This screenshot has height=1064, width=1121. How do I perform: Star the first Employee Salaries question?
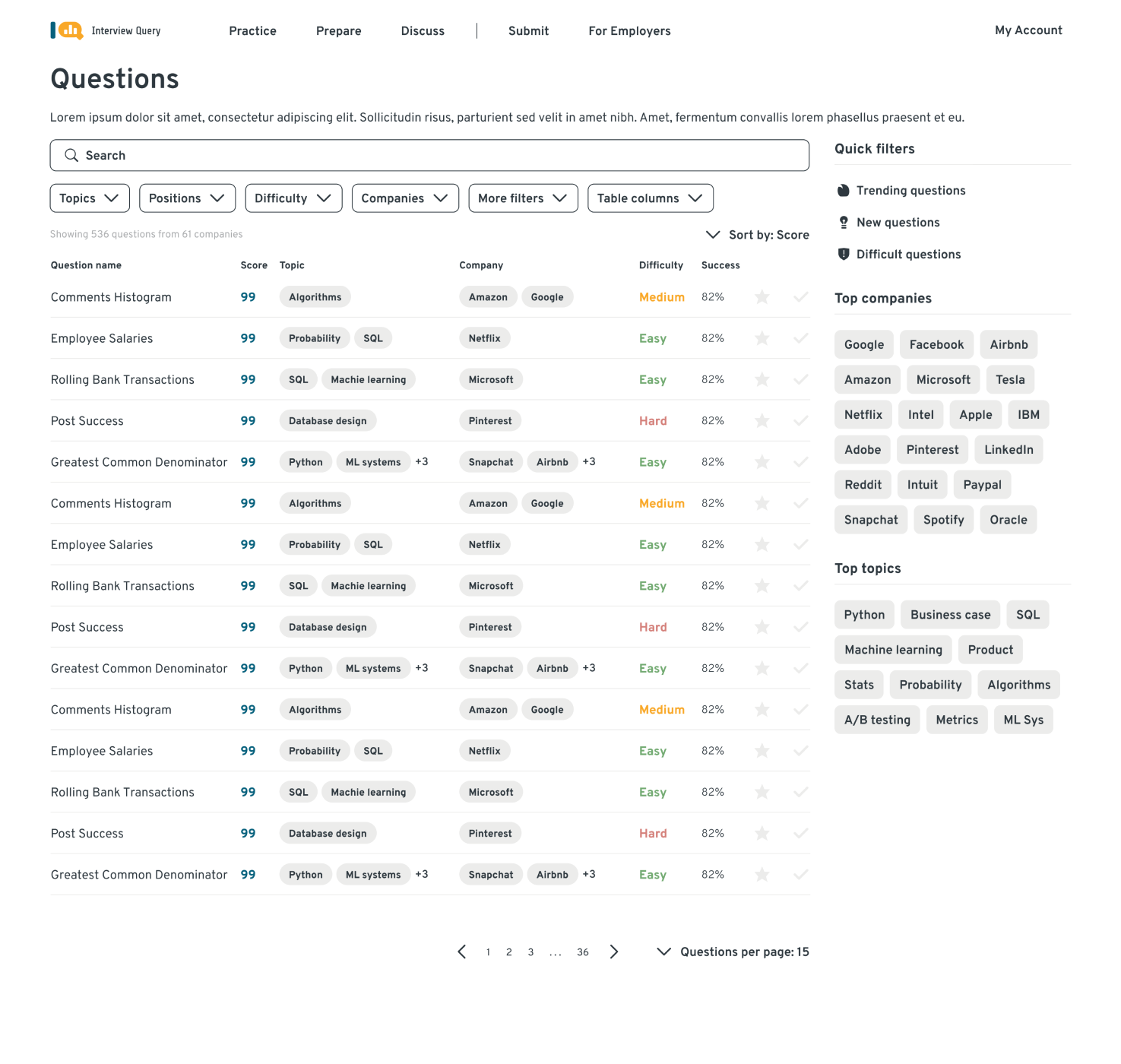(762, 338)
